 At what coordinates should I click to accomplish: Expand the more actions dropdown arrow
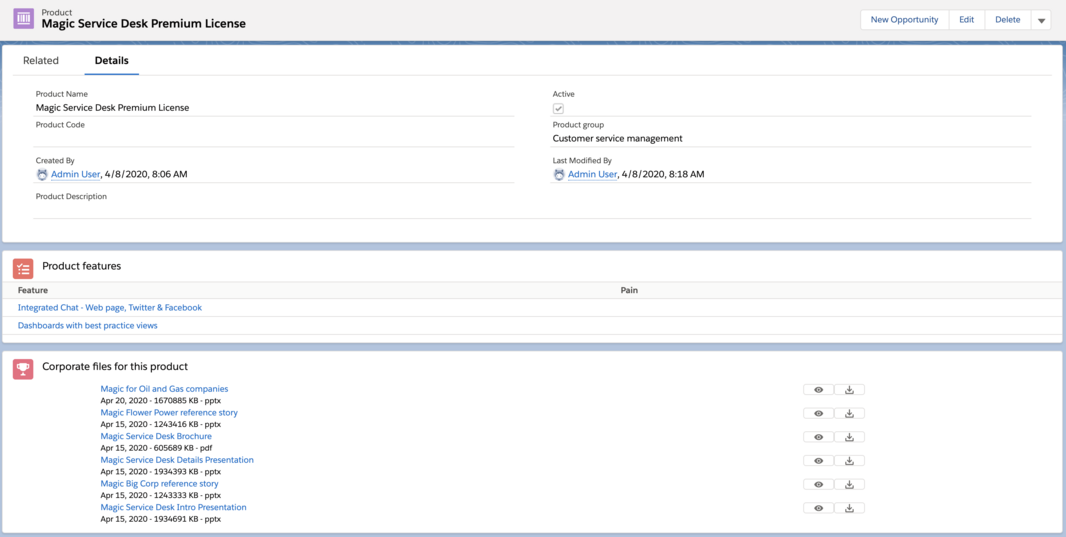point(1041,20)
